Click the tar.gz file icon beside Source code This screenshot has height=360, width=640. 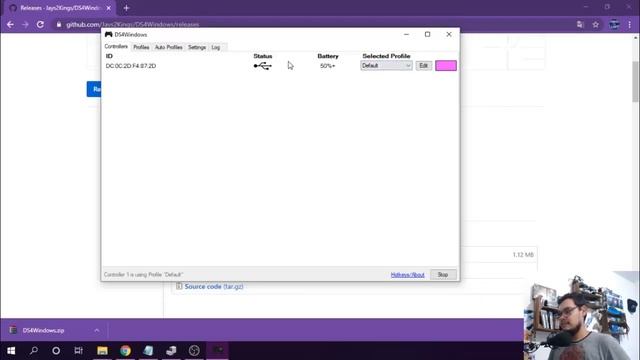[x=179, y=287]
